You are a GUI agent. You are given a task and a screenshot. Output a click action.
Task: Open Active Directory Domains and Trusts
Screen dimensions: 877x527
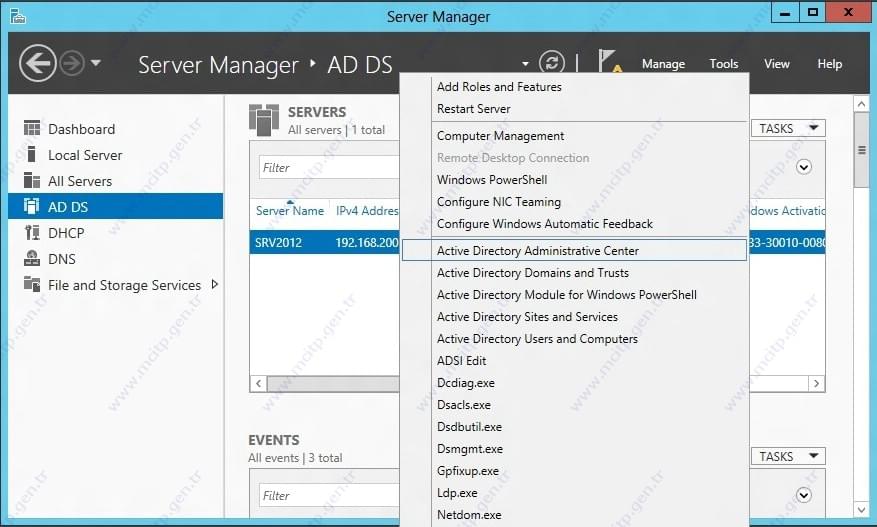coord(532,273)
